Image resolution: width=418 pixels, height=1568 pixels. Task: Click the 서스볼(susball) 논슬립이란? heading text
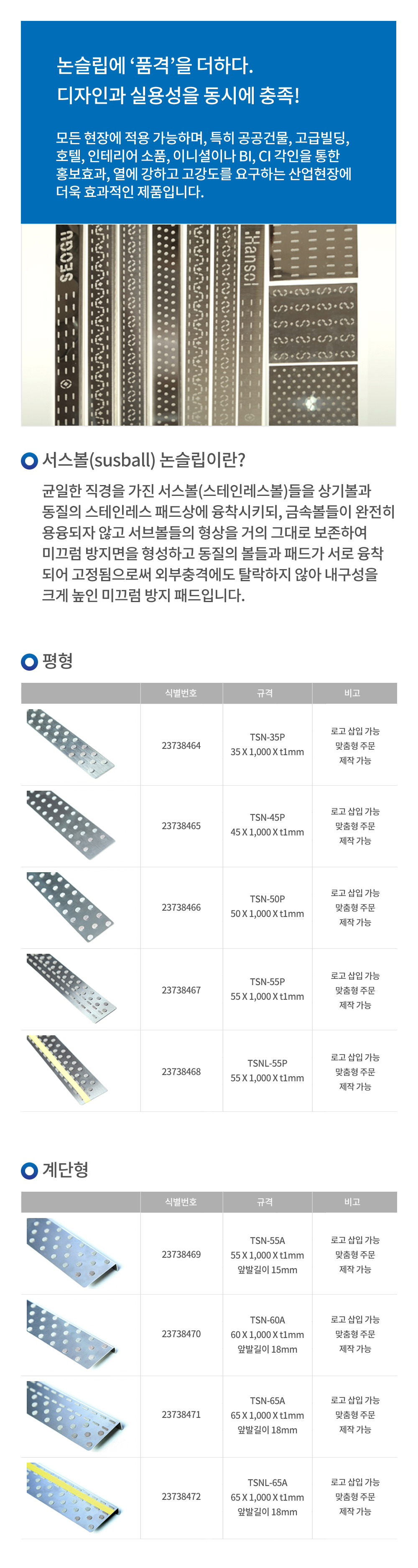pyautogui.click(x=144, y=460)
